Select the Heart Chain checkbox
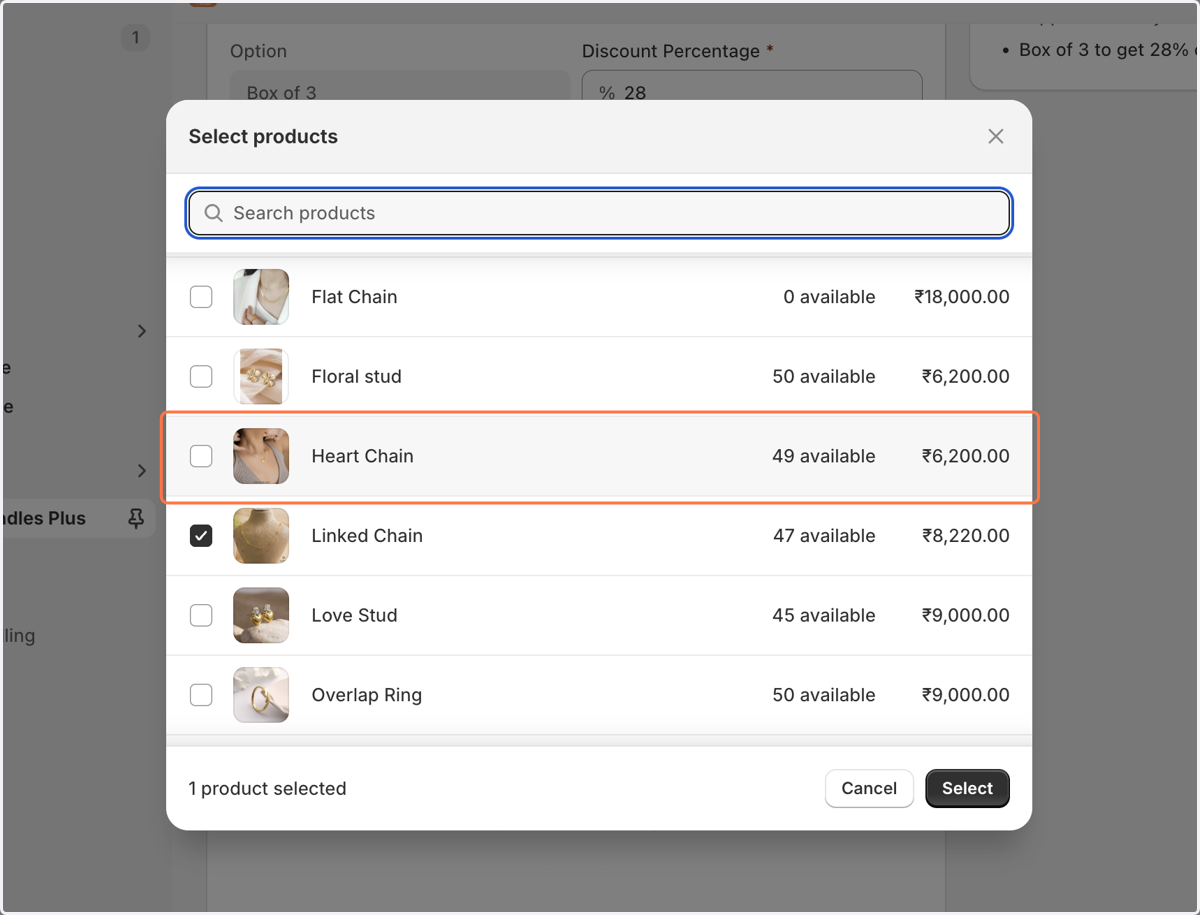1200x915 pixels. click(201, 456)
